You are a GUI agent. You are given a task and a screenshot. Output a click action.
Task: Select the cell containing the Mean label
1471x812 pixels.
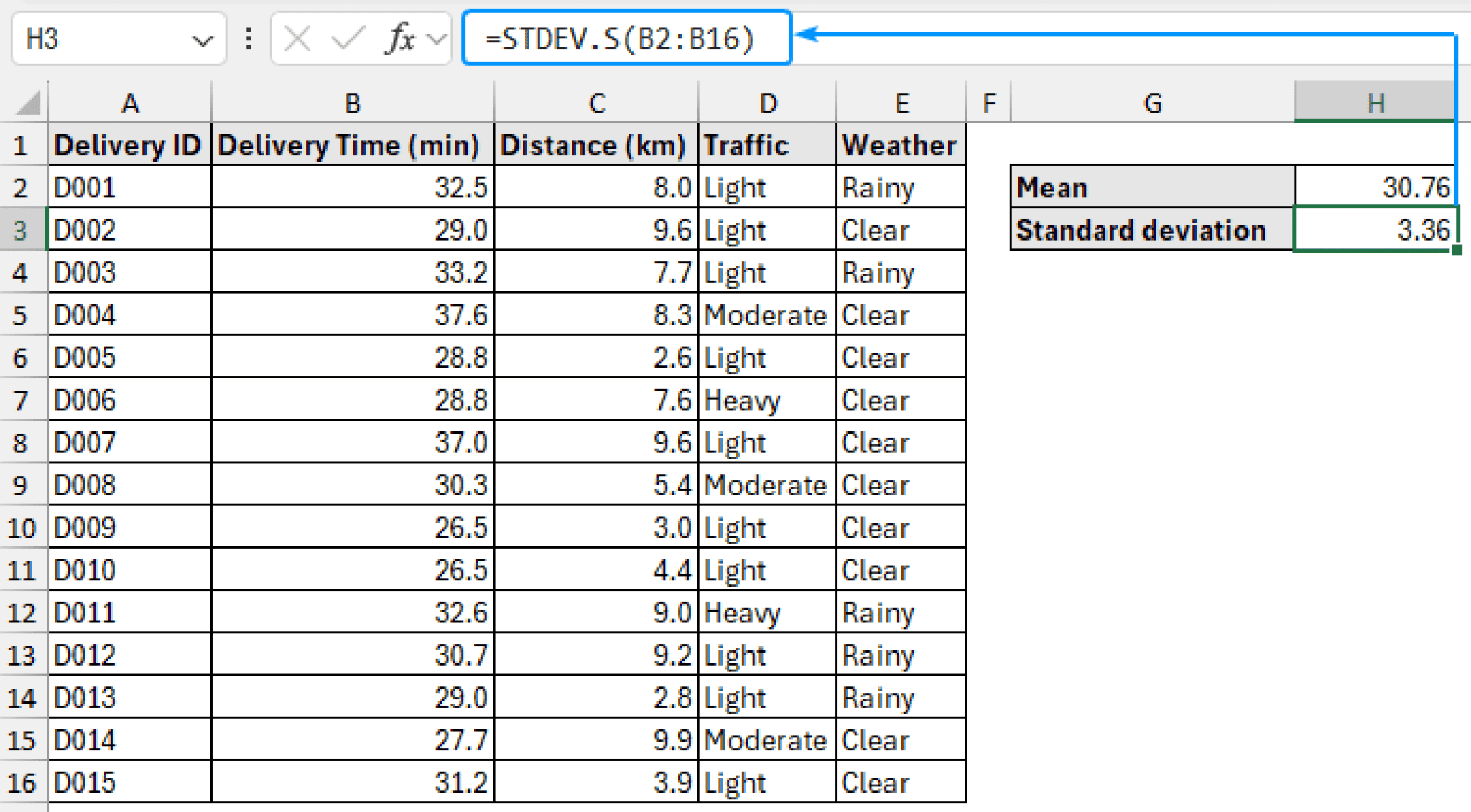click(x=1151, y=187)
